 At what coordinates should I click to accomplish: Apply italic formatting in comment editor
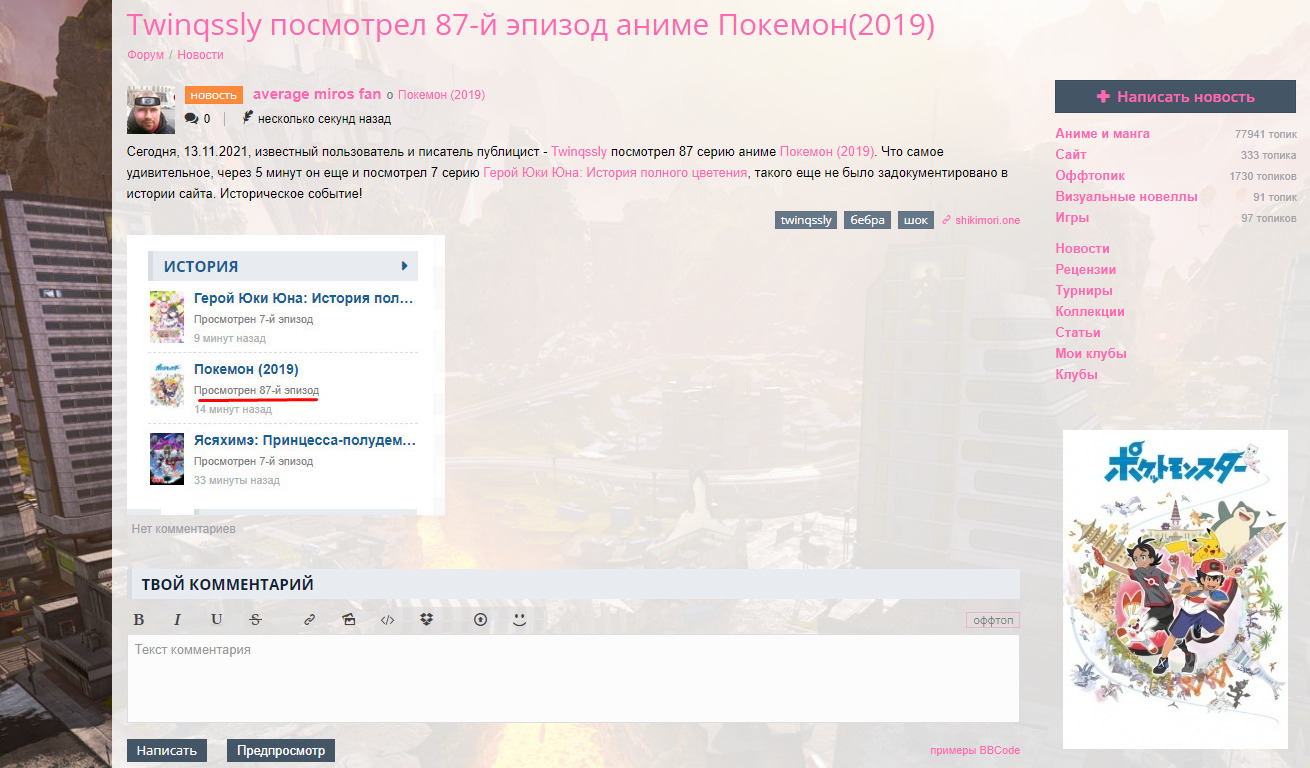click(x=177, y=620)
